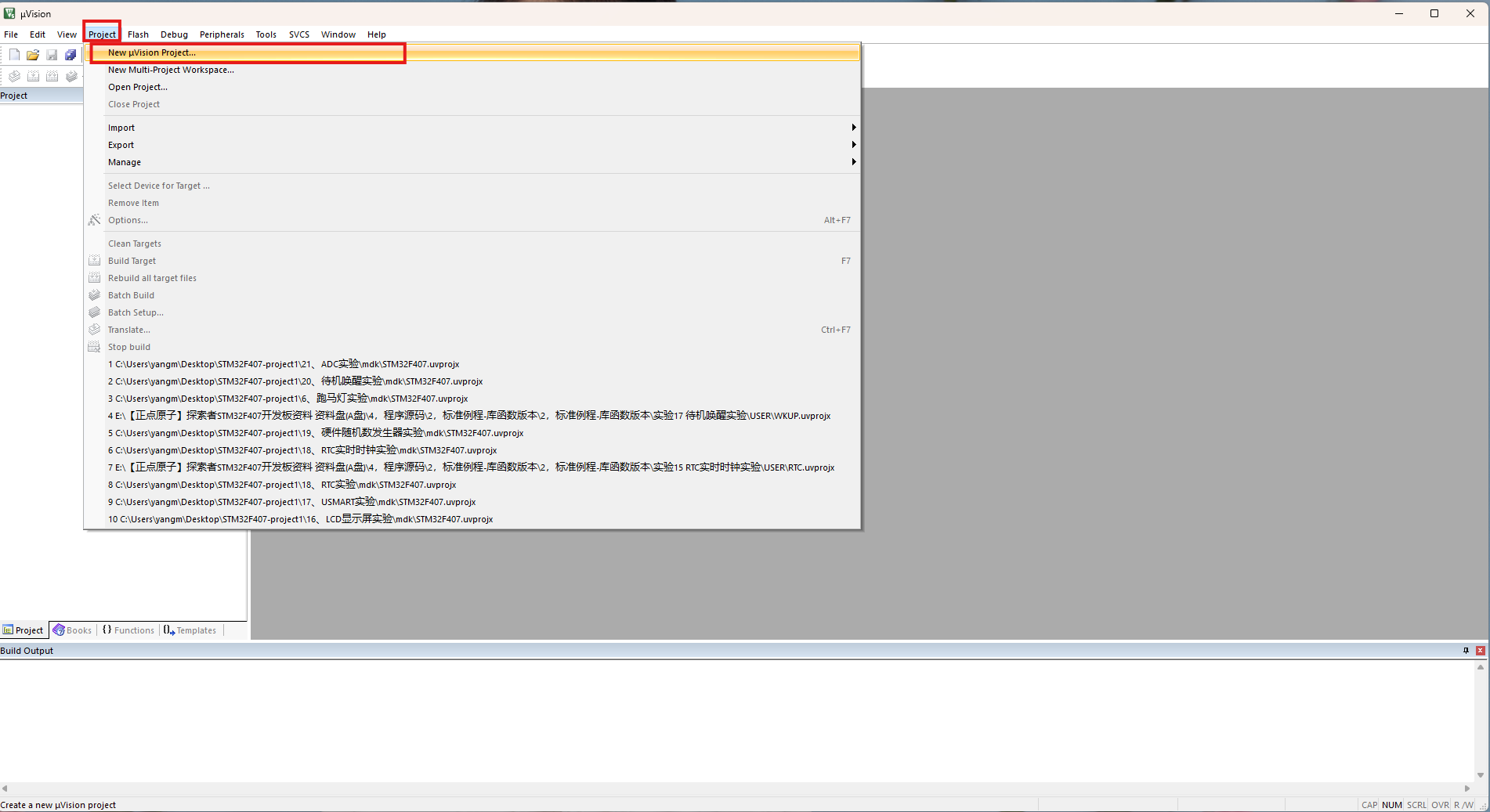Screen dimensions: 1490x812
Task: Open recent project 4, WKUP.uvprojx
Action: [x=472, y=416]
